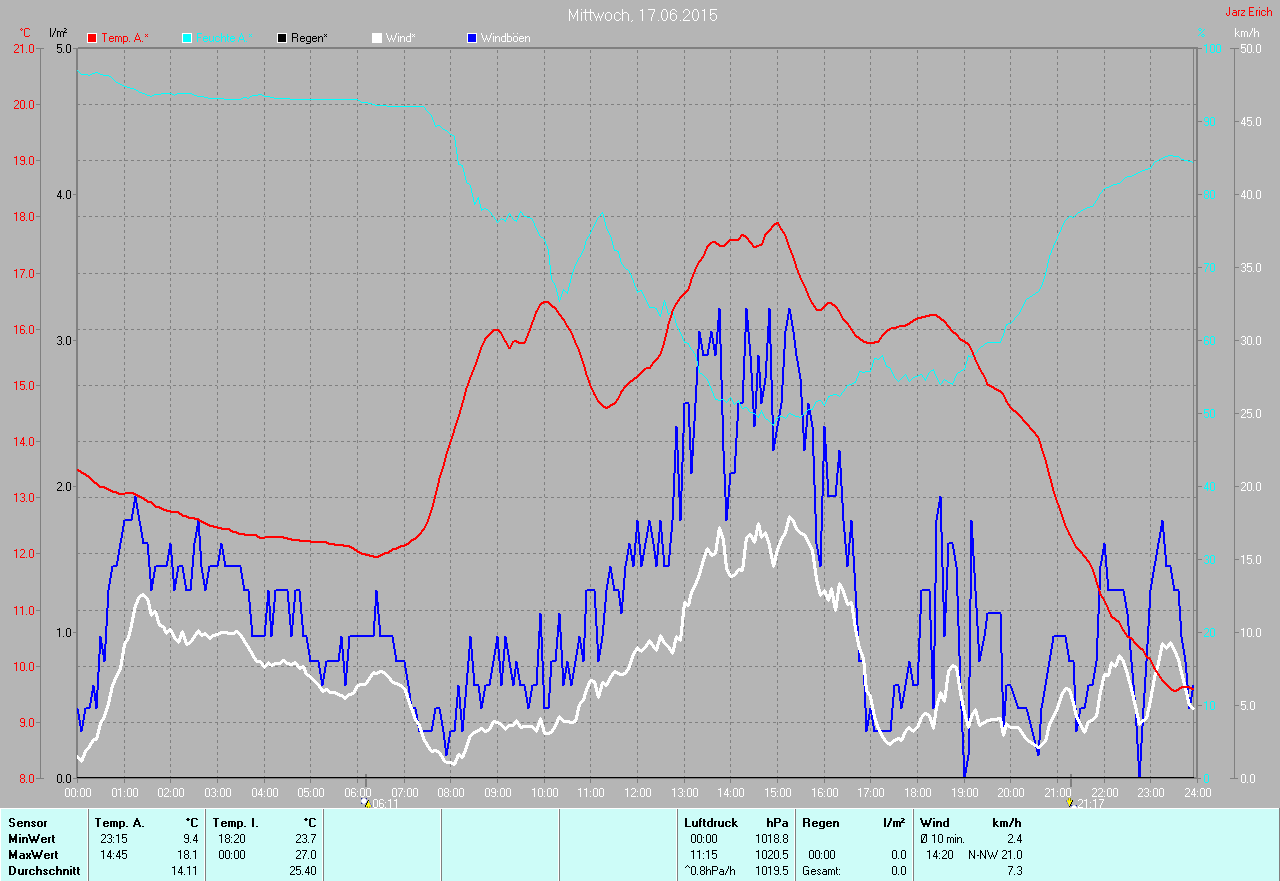
Task: Click the wind gust value "N-NW 21.0"
Action: pos(995,855)
